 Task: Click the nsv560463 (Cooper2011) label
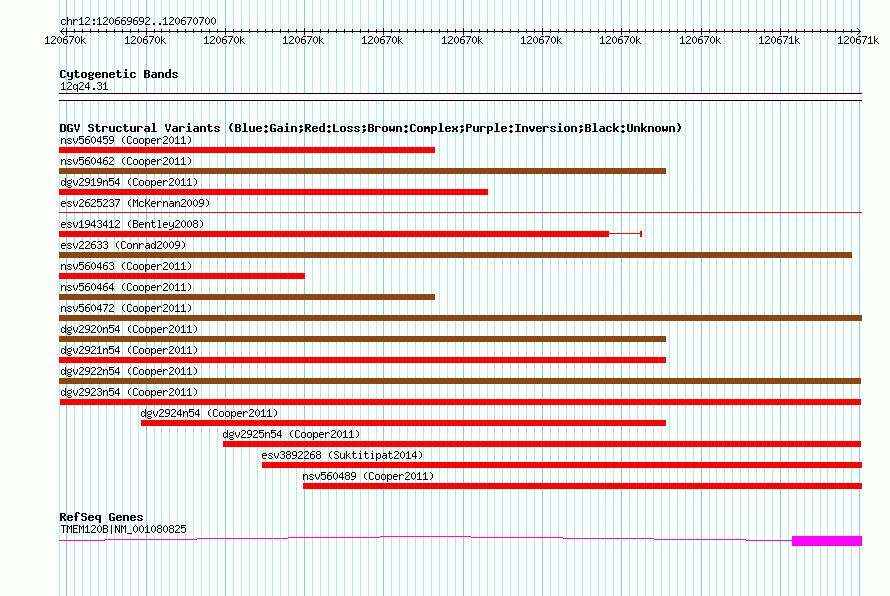126,266
